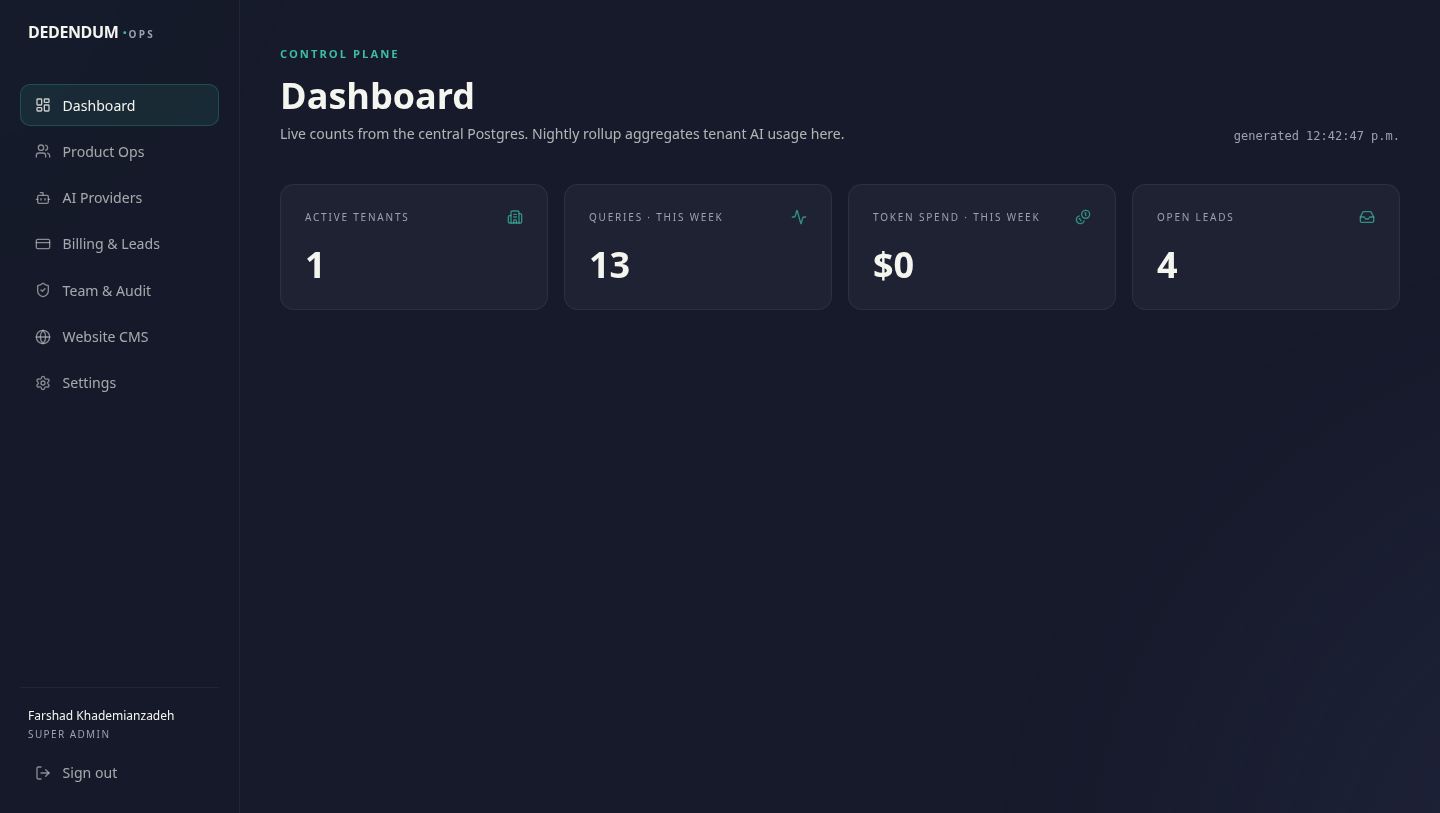Click the coins icon on Token Spend card

[1083, 217]
